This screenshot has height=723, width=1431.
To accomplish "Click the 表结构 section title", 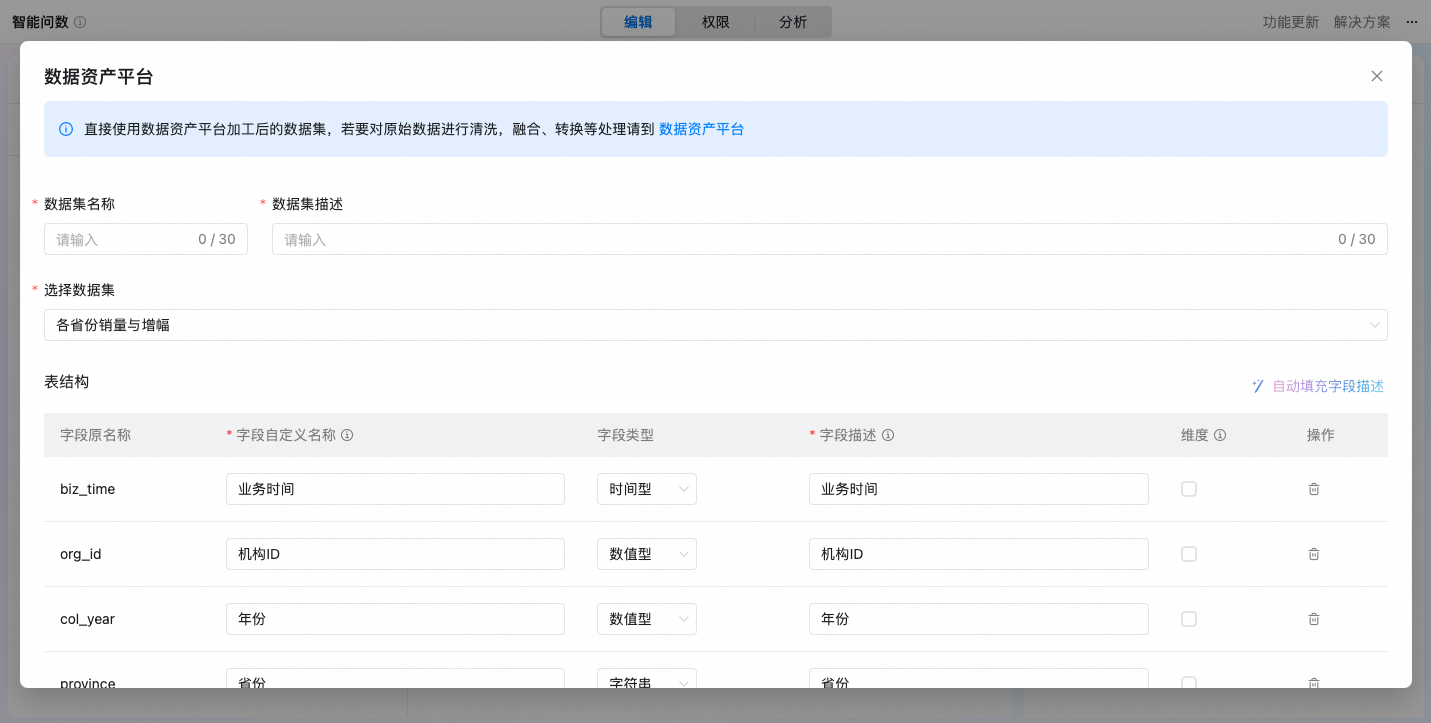I will tap(67, 382).
